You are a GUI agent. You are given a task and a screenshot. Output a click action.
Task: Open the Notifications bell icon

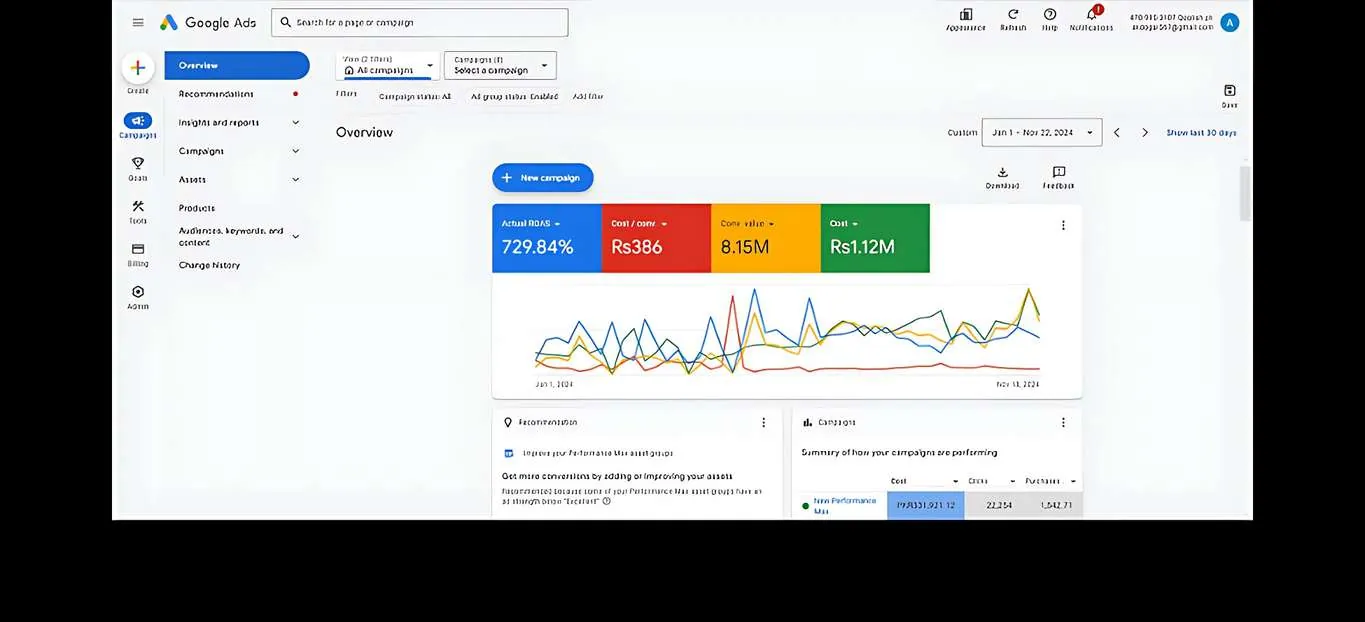[1092, 14]
